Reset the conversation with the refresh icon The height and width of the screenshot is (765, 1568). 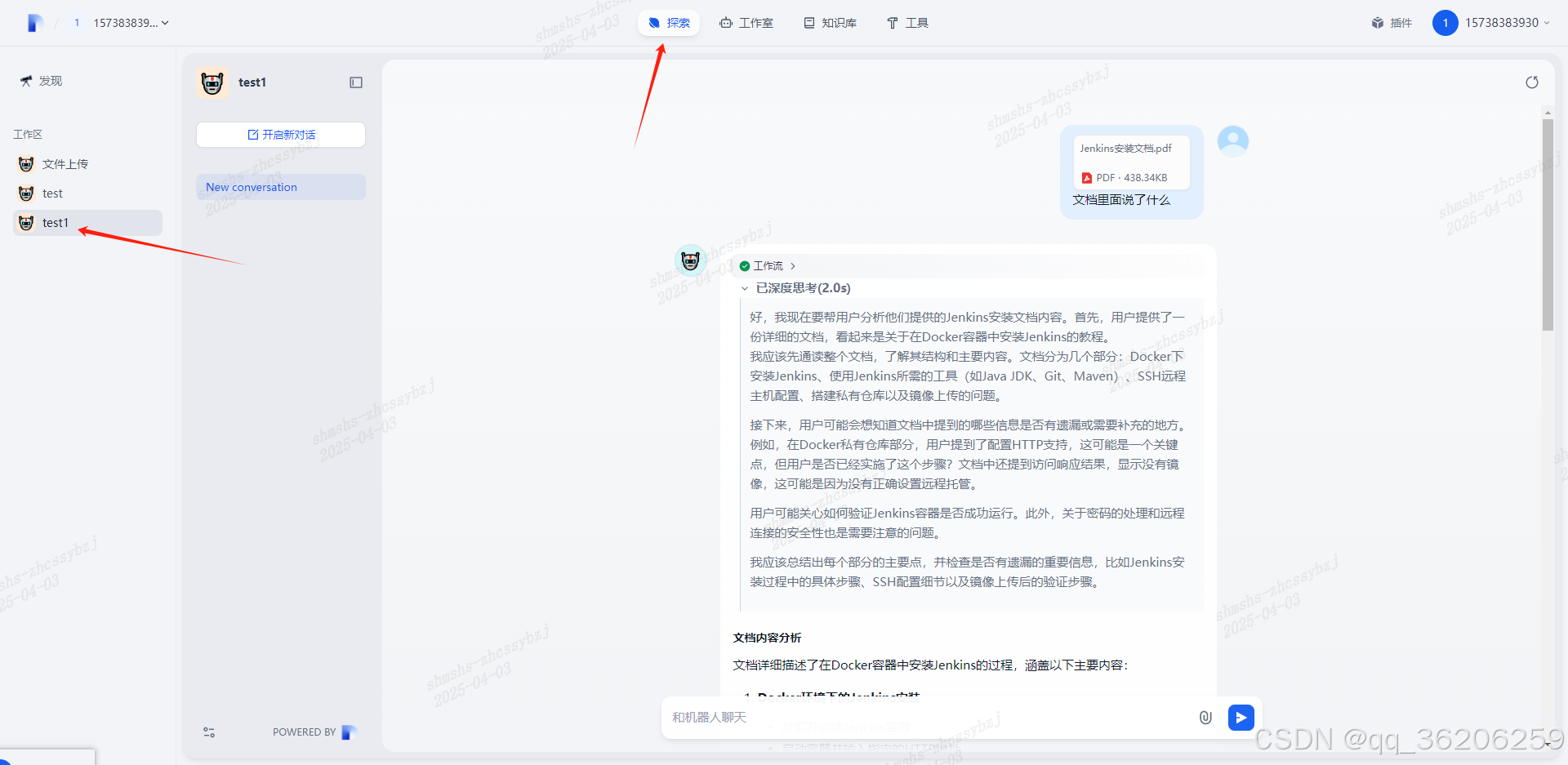pyautogui.click(x=1532, y=82)
